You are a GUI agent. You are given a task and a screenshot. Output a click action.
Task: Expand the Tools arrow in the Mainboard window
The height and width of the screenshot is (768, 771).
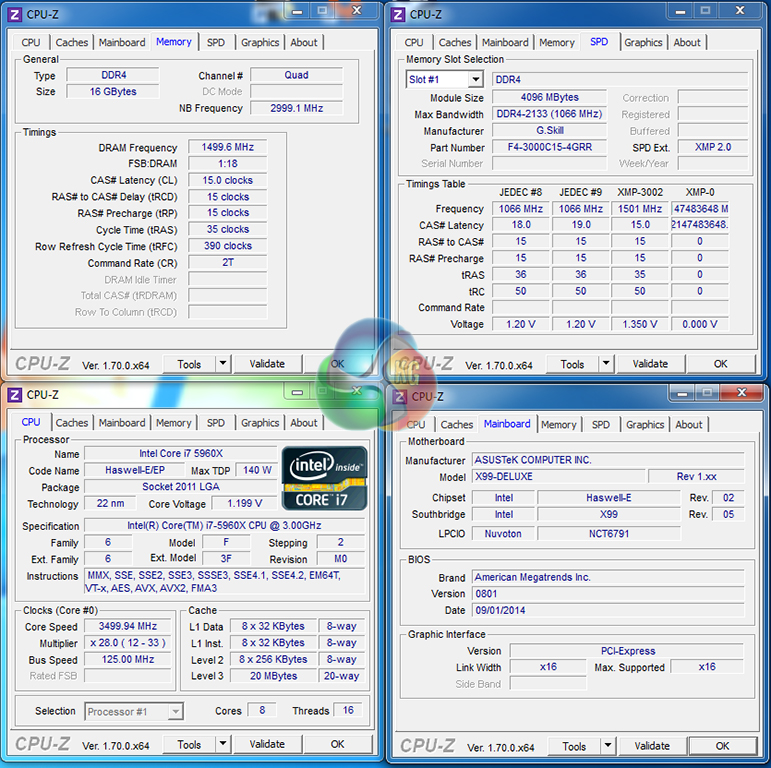[x=607, y=746]
